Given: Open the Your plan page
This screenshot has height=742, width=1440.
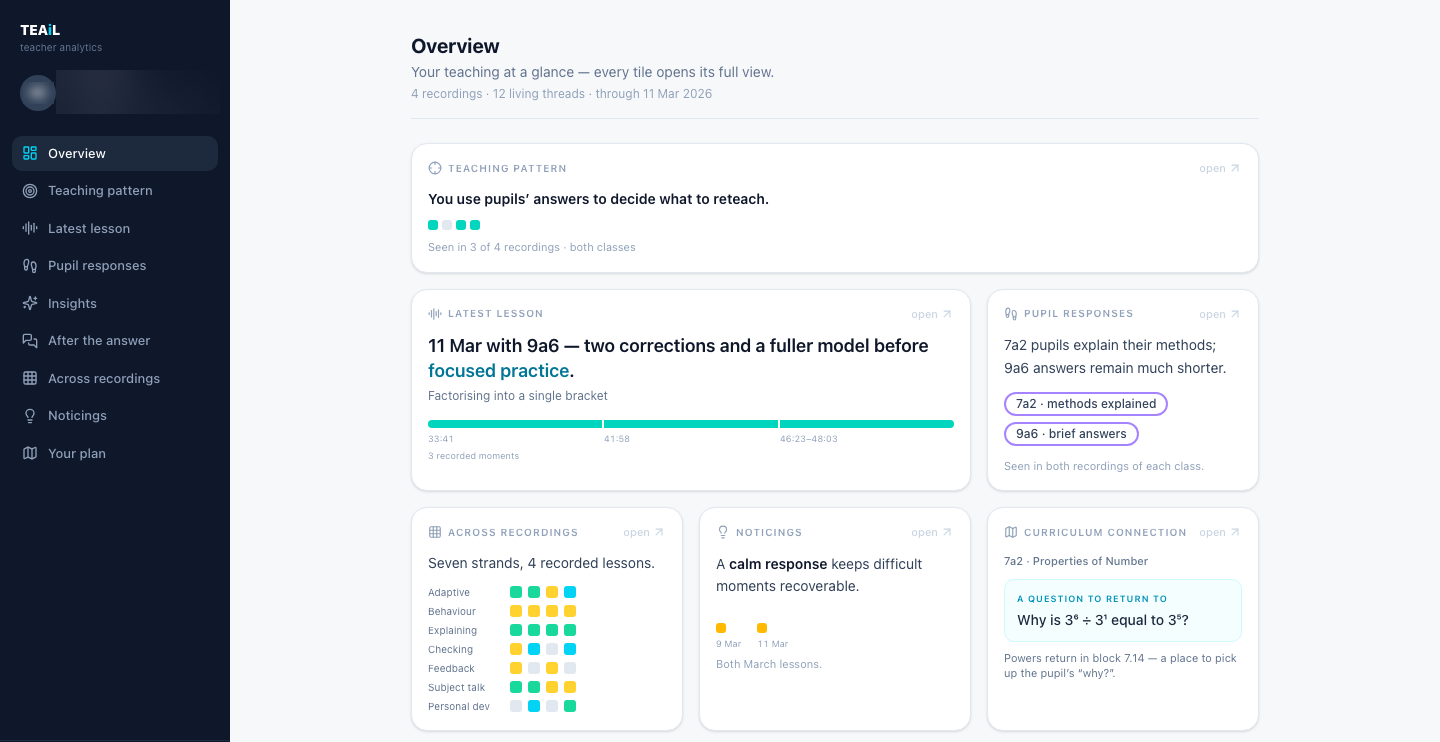Looking at the screenshot, I should 115,453.
